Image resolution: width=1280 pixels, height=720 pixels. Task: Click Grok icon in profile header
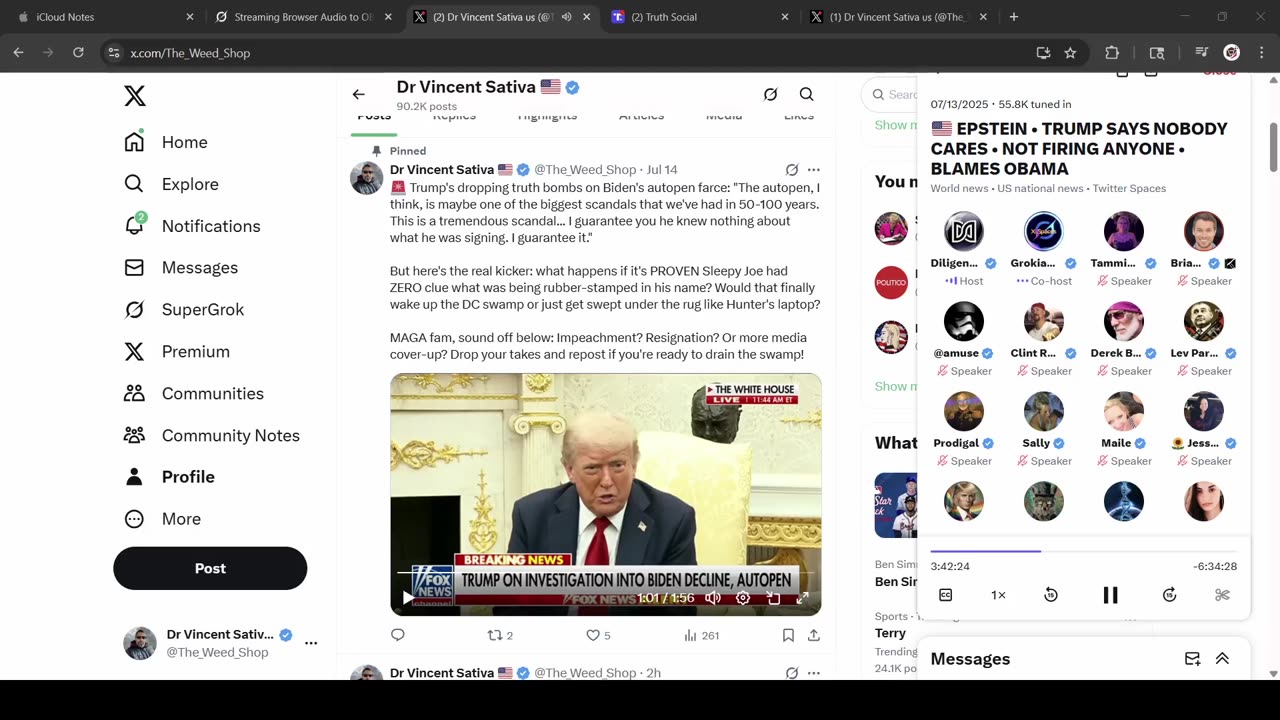pyautogui.click(x=770, y=94)
